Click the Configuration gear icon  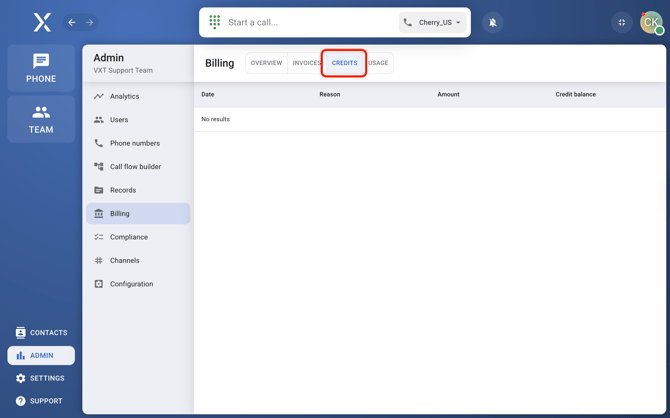[99, 284]
